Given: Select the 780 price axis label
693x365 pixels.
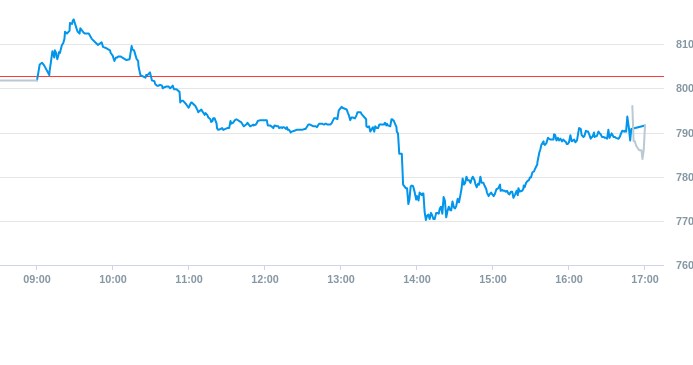Looking at the screenshot, I should coord(684,177).
